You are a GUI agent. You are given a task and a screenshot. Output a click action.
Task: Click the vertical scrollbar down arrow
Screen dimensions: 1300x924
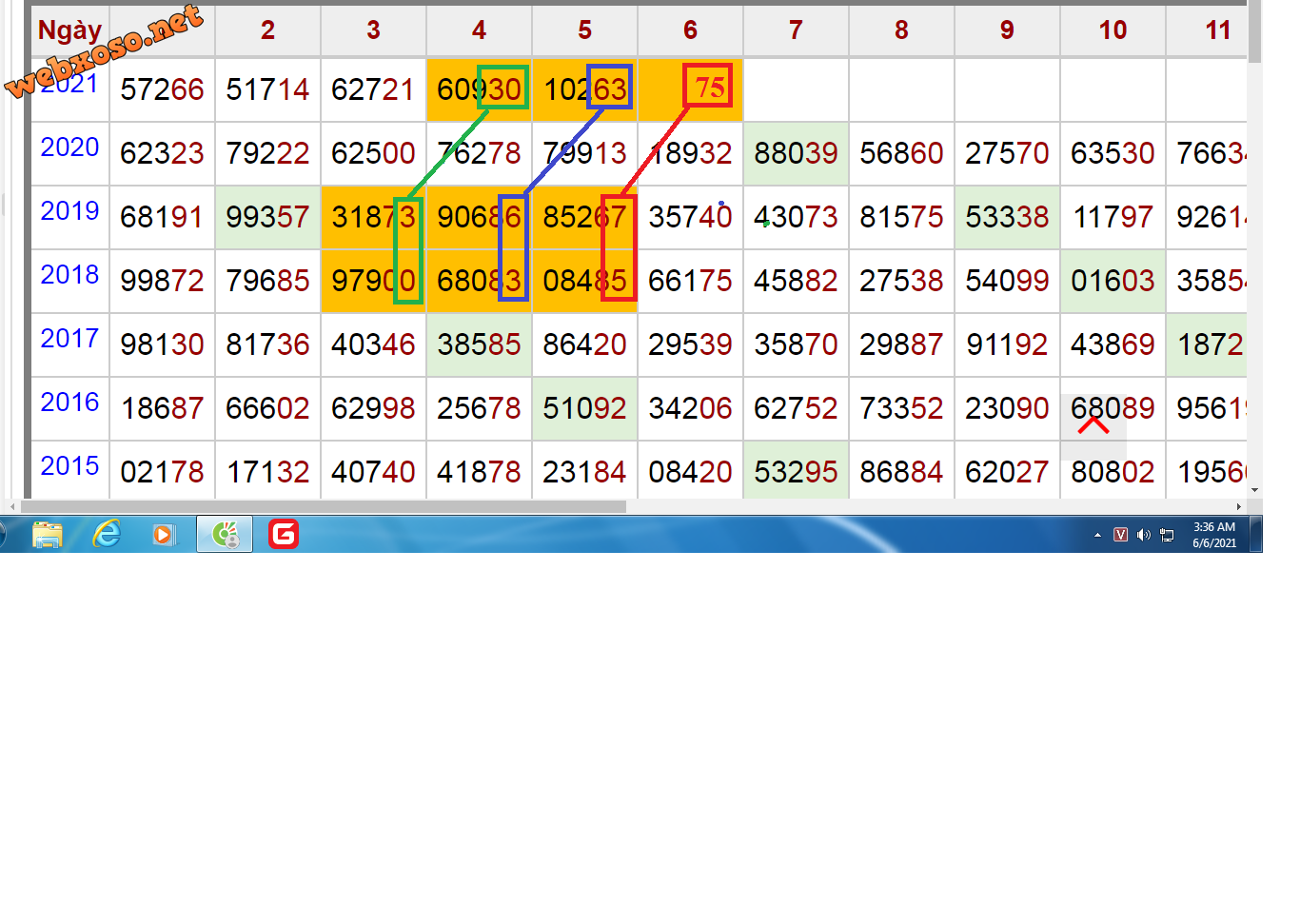(x=1254, y=490)
